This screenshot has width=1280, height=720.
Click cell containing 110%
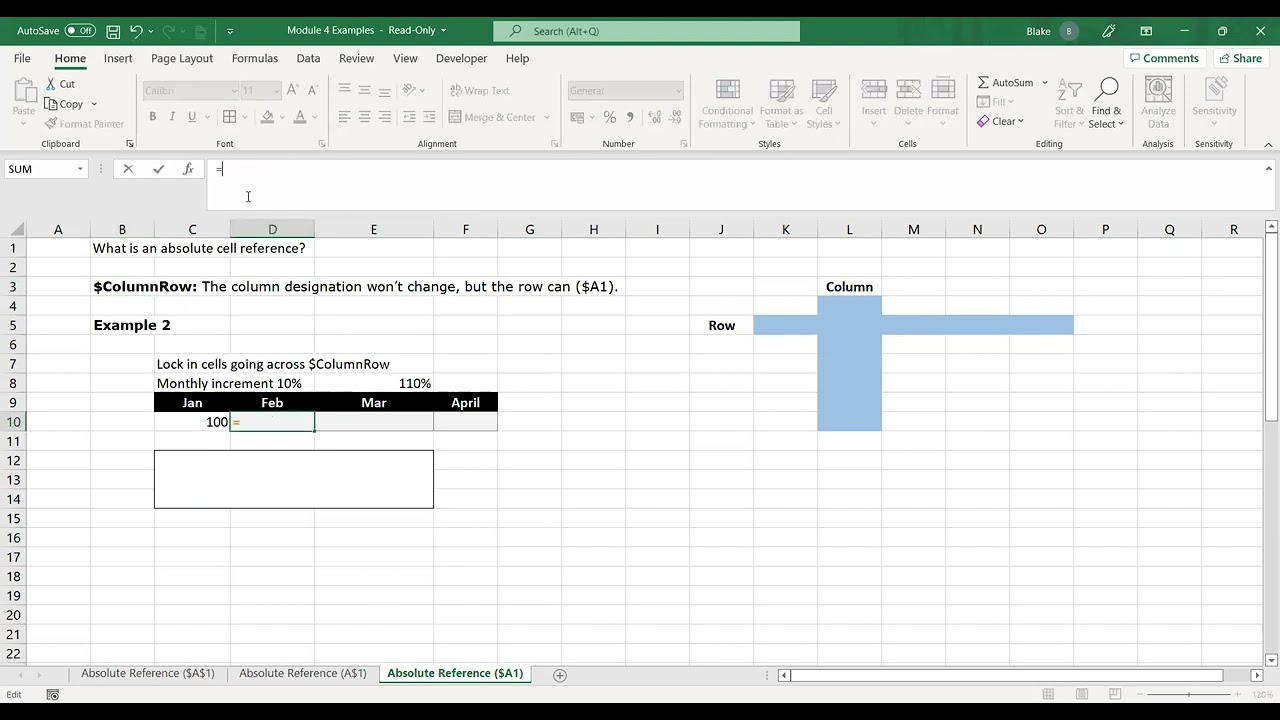pos(374,383)
